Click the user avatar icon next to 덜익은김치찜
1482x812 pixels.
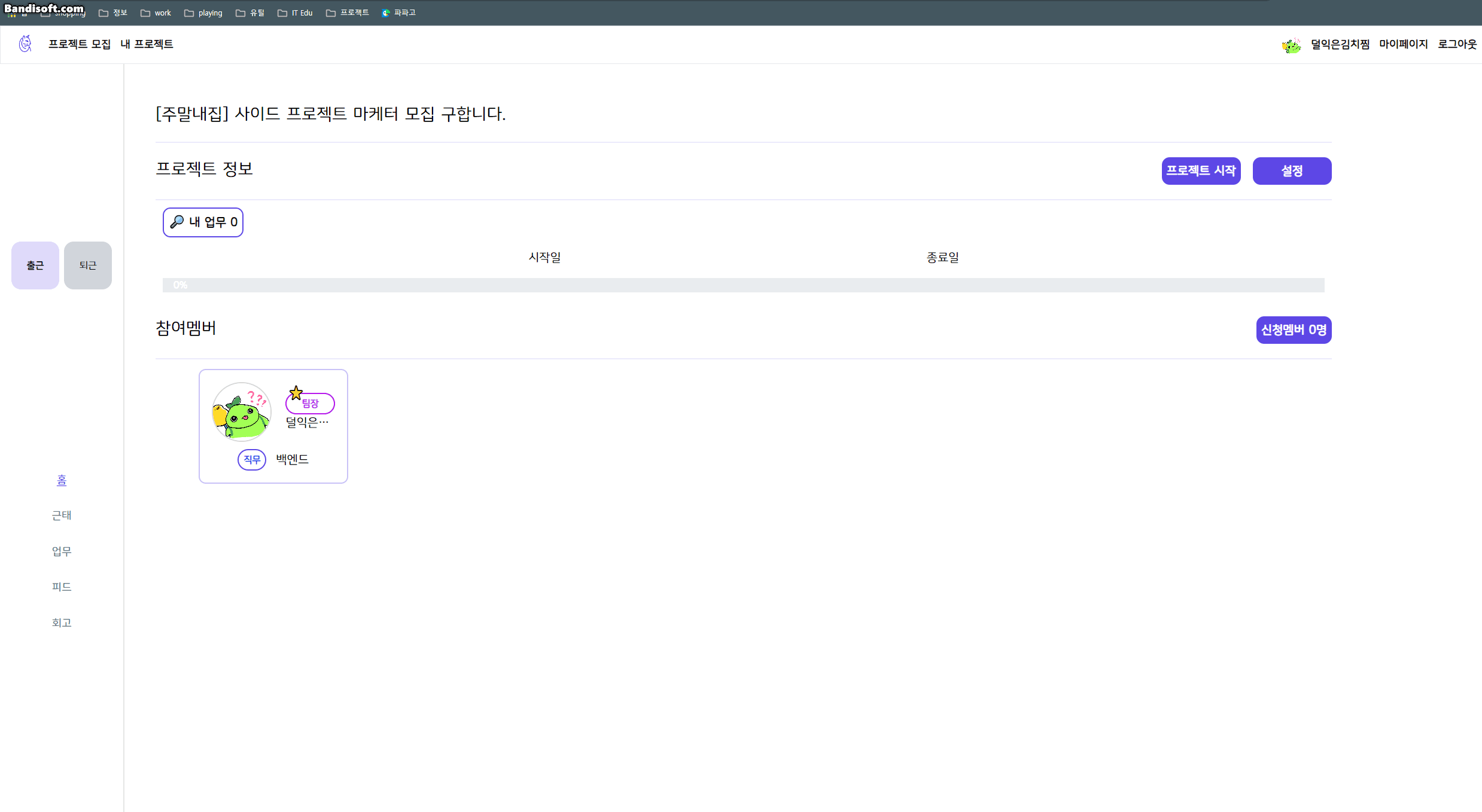coord(1291,45)
